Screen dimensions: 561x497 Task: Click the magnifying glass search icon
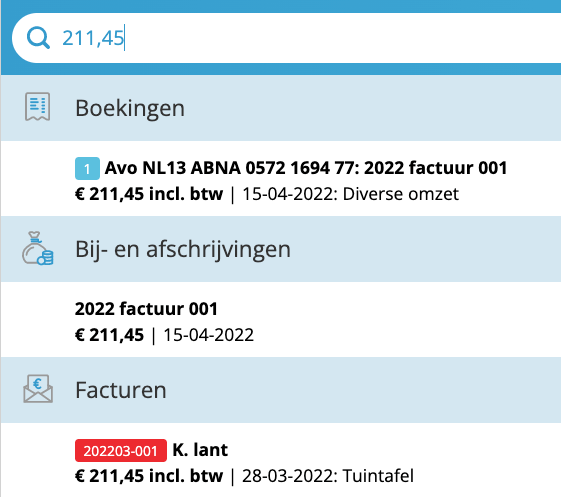tap(38, 38)
